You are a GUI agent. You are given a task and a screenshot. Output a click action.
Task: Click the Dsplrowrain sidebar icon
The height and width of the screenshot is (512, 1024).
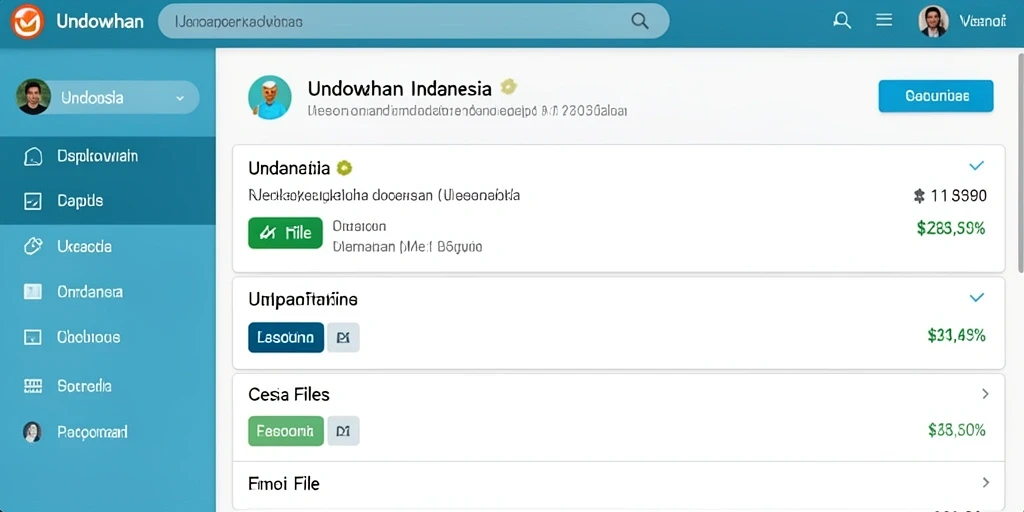tap(33, 157)
